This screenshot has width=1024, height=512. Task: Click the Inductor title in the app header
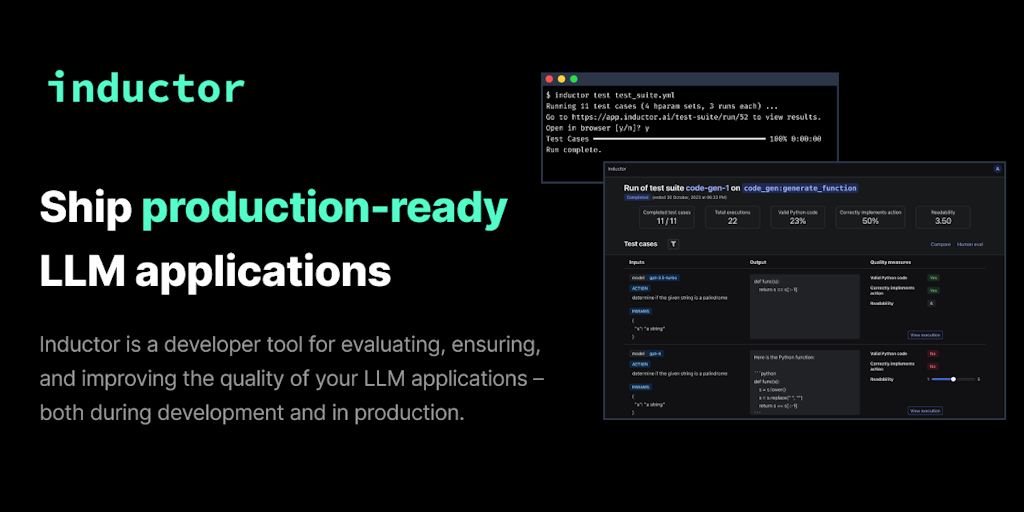click(x=617, y=168)
